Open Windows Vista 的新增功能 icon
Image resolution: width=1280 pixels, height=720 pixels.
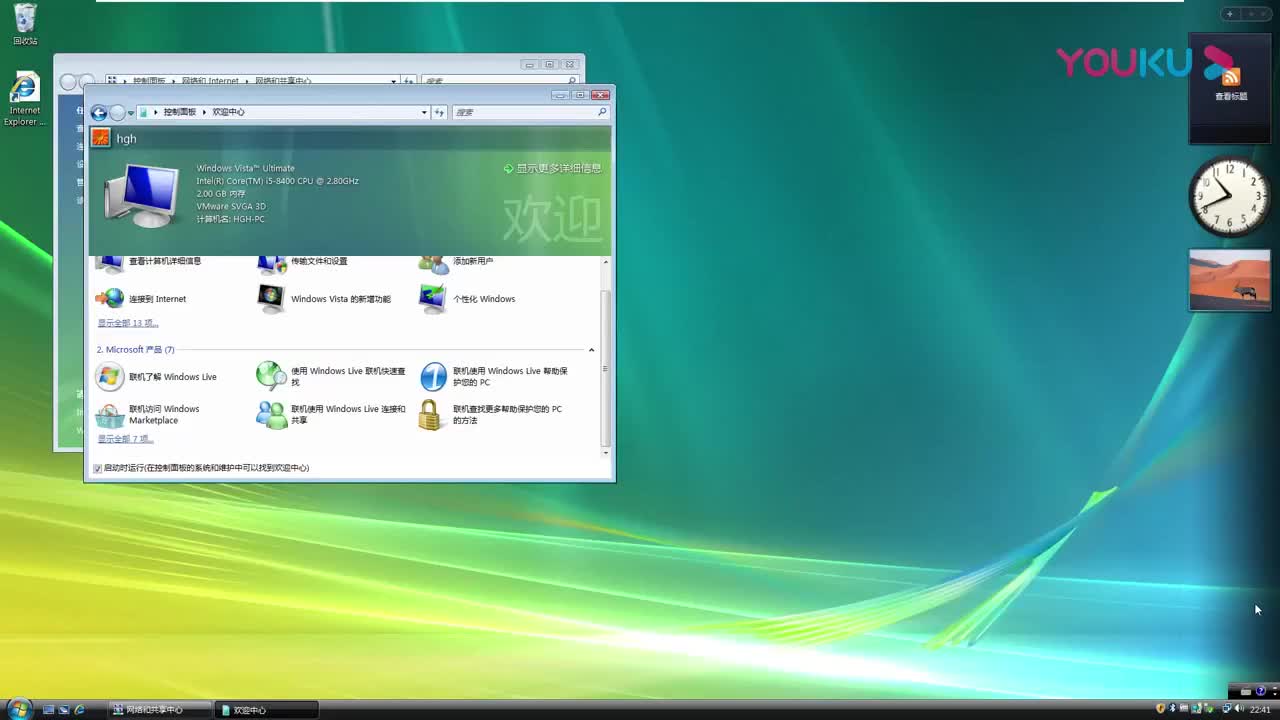pos(271,298)
